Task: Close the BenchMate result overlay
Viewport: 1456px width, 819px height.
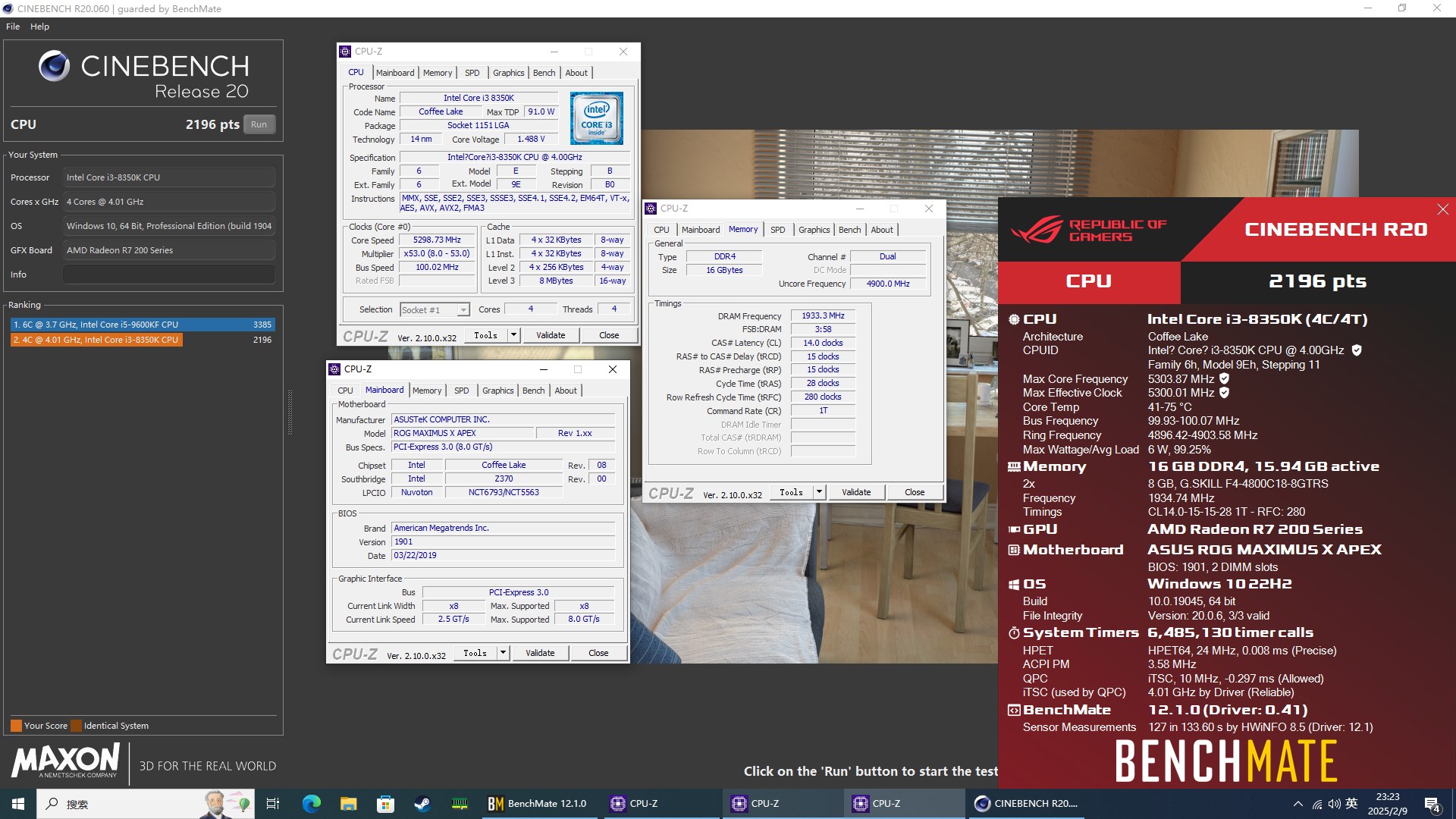Action: click(x=1442, y=209)
